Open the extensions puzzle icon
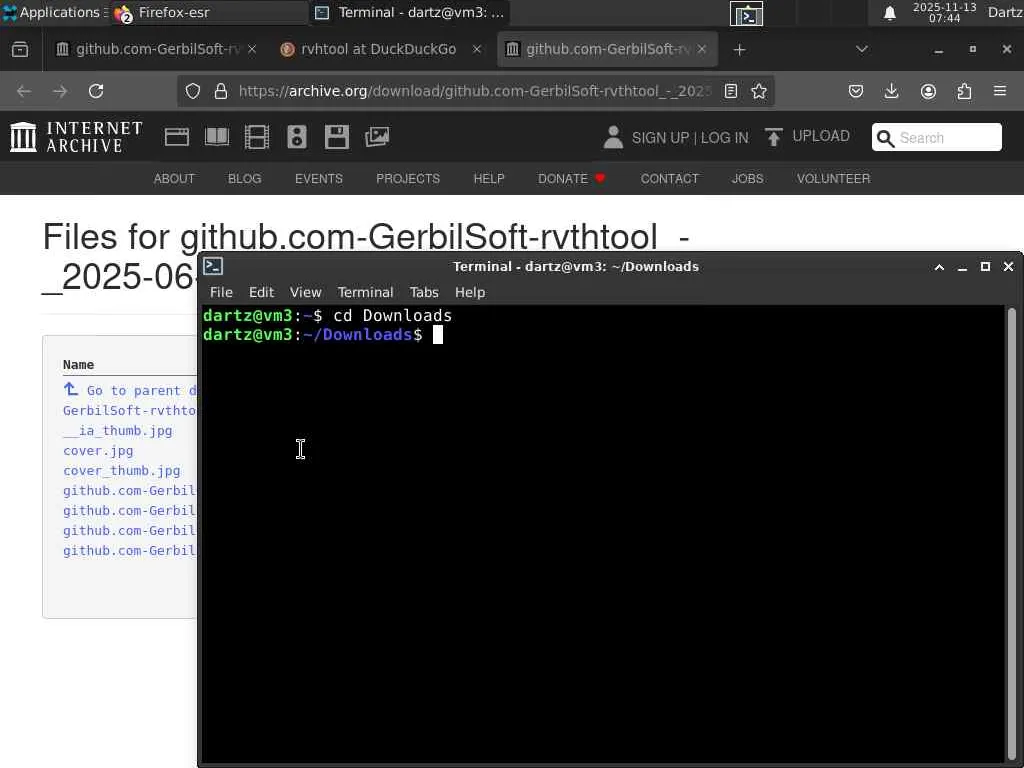 pos(964,91)
